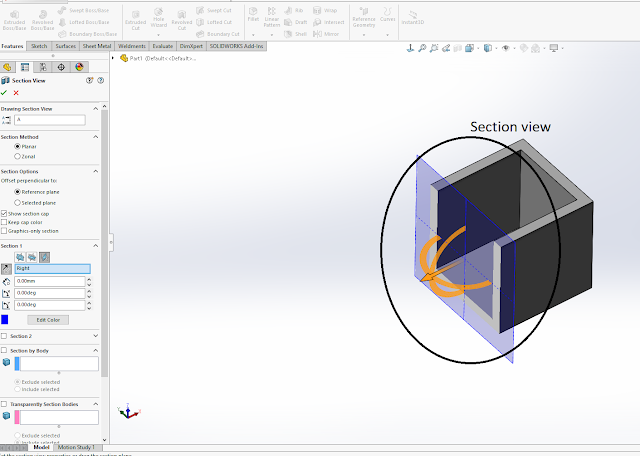Choose the Lofted Boss/Base tool

[x=84, y=22]
